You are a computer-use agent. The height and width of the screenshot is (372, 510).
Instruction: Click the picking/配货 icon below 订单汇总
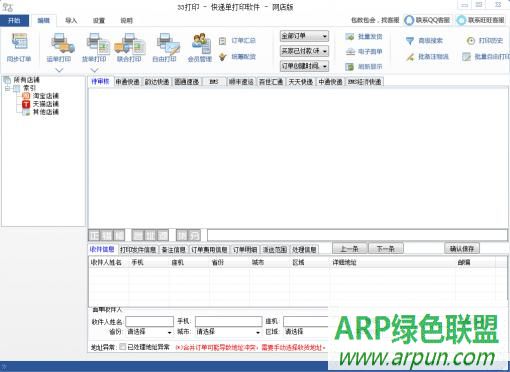tap(222, 57)
